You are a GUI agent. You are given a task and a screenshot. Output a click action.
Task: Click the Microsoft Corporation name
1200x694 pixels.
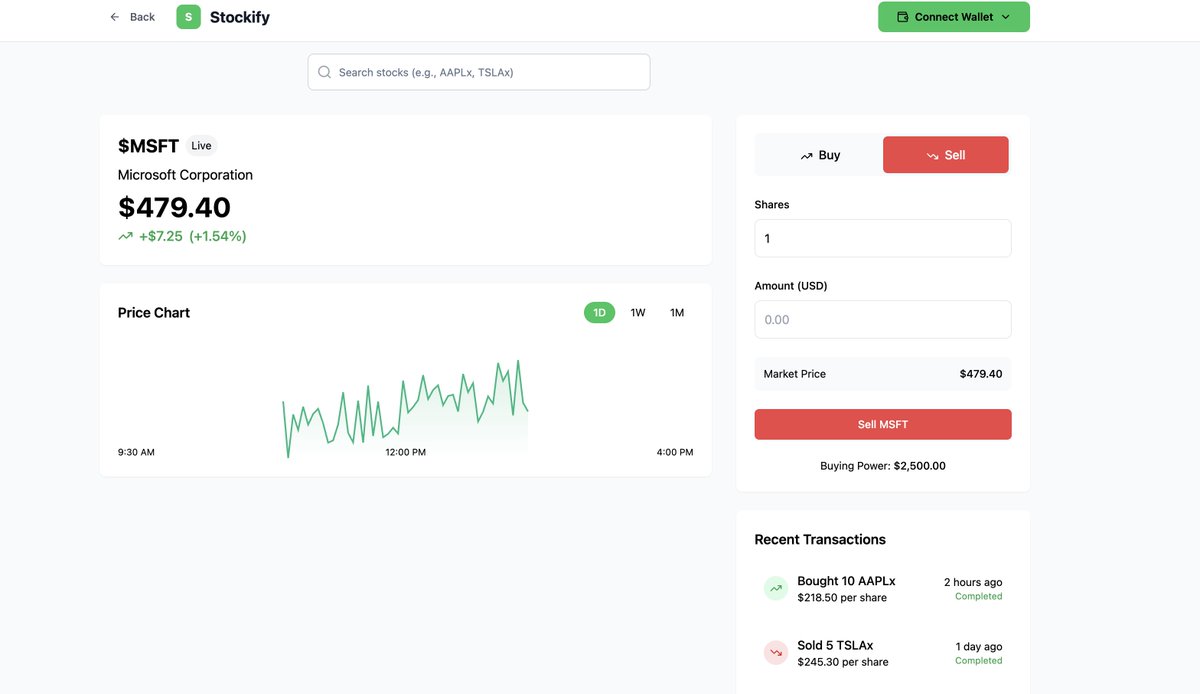[185, 175]
